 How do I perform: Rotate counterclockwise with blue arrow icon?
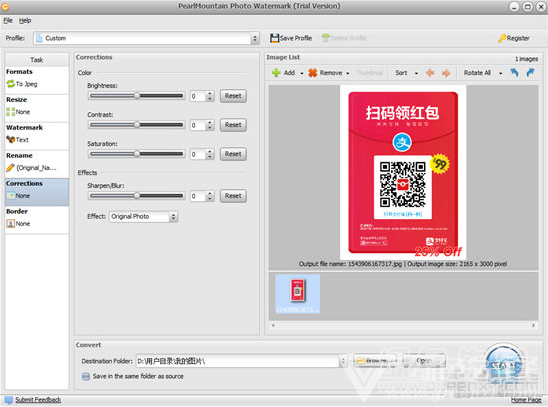click(x=514, y=73)
